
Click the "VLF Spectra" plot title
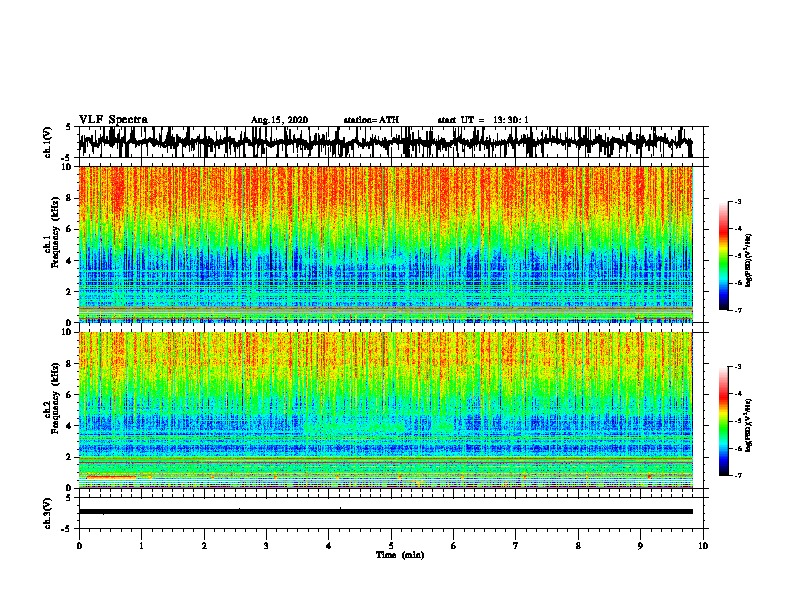point(113,120)
